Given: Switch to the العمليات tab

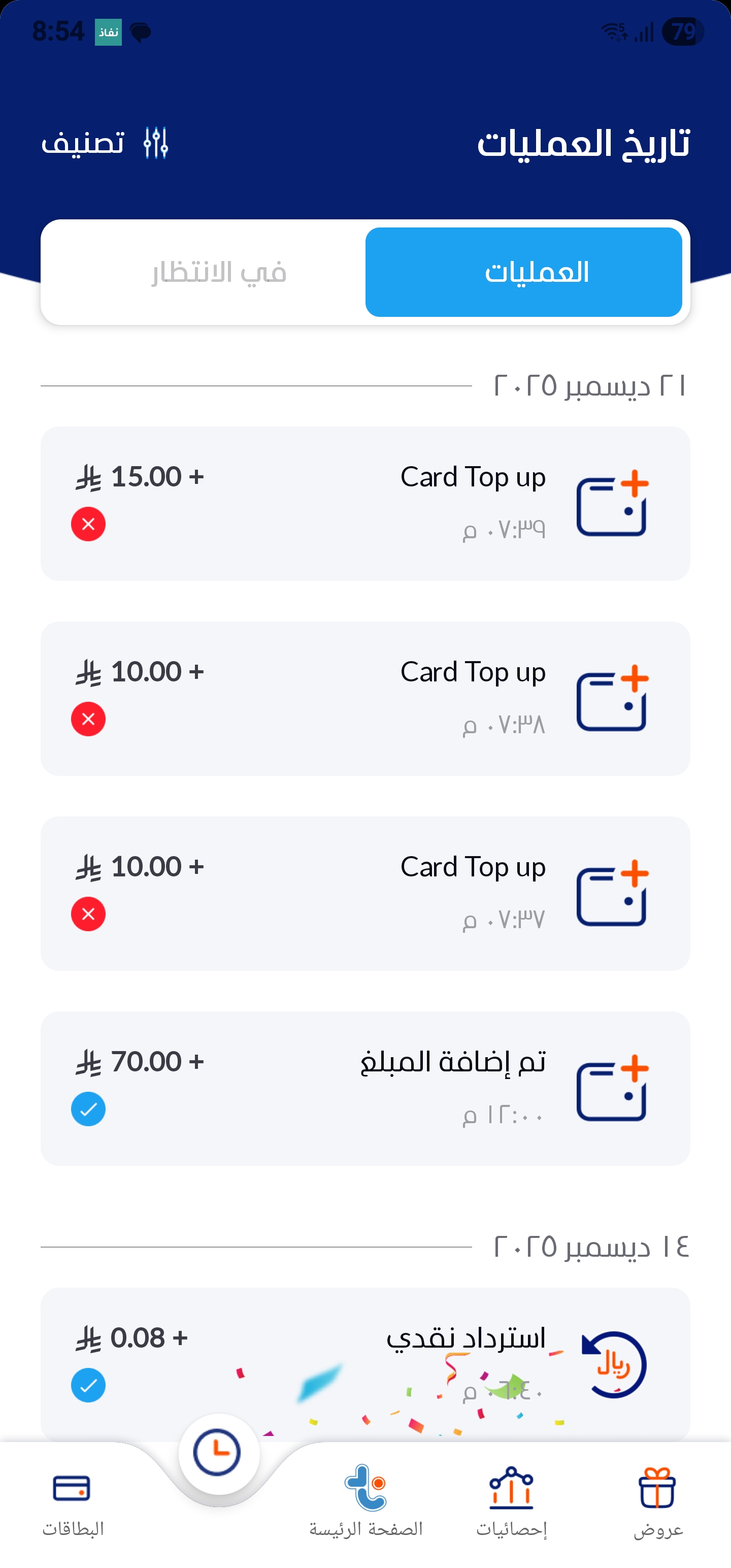Looking at the screenshot, I should pos(523,272).
